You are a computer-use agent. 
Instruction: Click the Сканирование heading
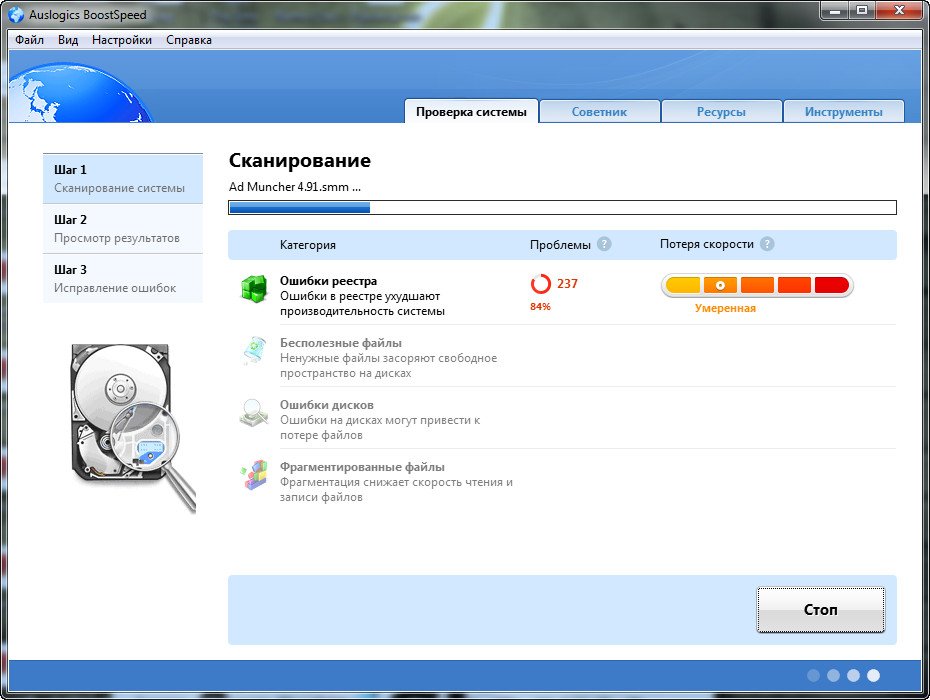coord(300,160)
